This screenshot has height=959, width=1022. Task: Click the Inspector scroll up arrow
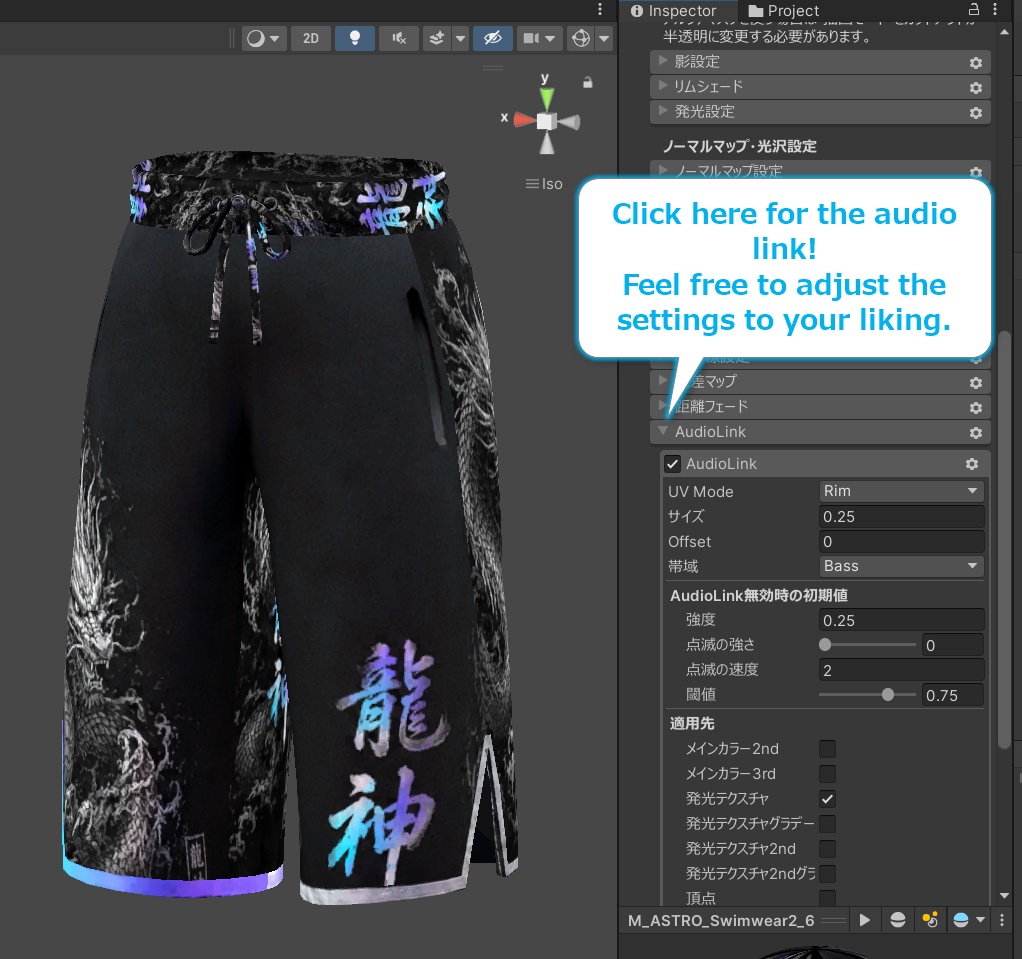(1004, 32)
